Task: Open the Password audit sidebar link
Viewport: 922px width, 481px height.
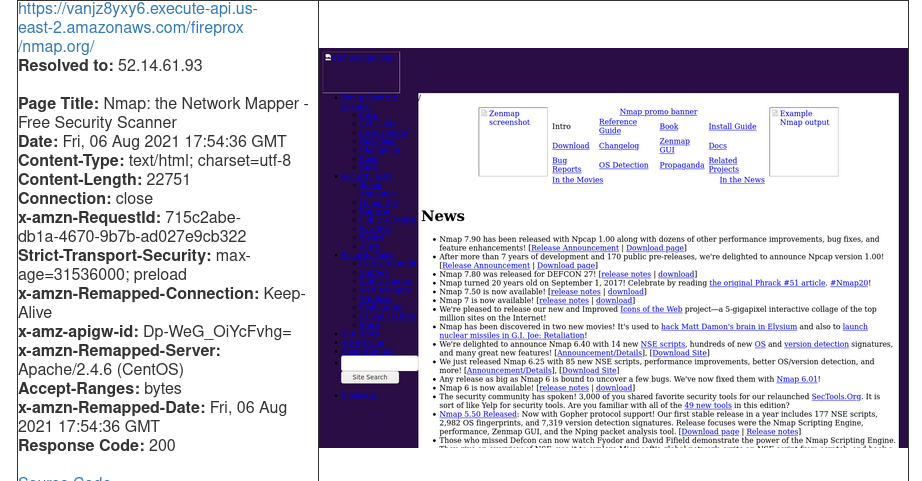Action: click(x=389, y=264)
